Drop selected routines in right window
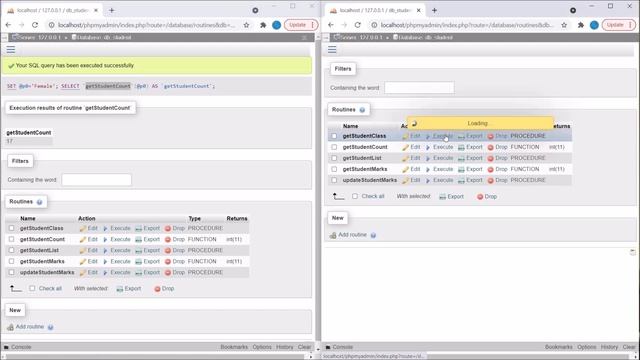The width and height of the screenshot is (640, 360). click(x=487, y=196)
